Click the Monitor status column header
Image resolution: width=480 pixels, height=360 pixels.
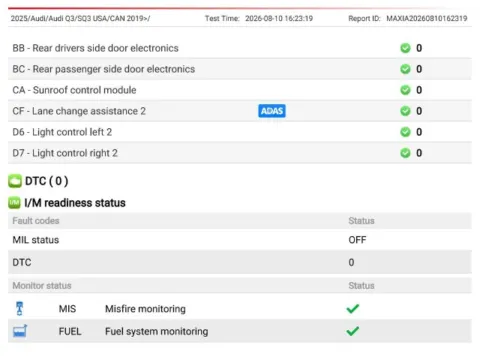pyautogui.click(x=42, y=286)
